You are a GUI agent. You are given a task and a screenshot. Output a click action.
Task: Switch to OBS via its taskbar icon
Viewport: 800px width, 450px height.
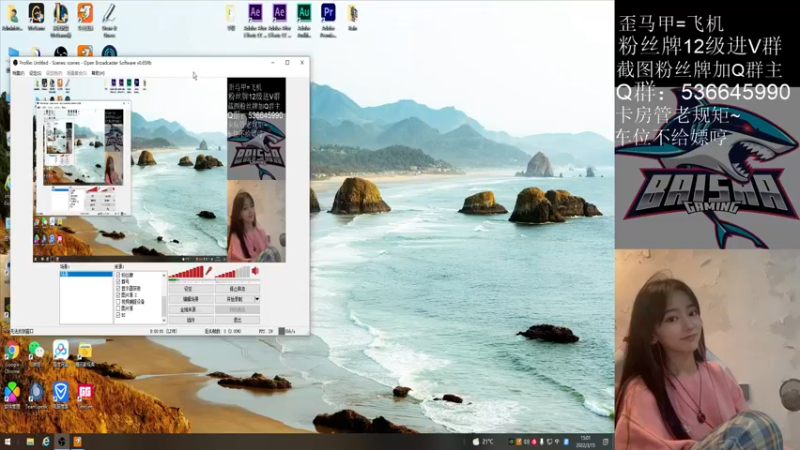(62, 441)
